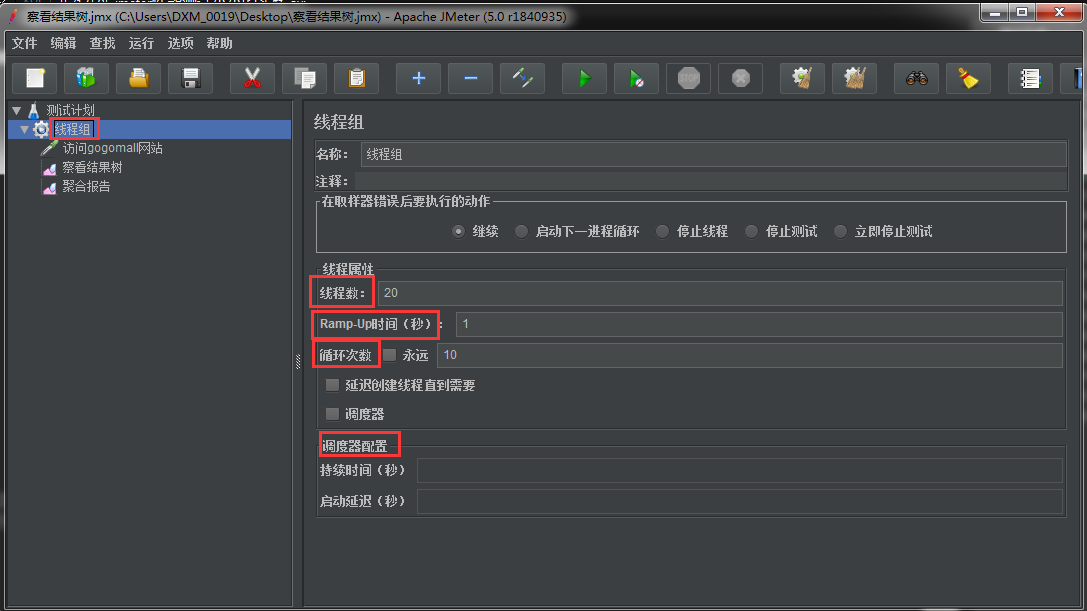
Task: Click the 线程组 gear icon
Action: click(x=41, y=129)
